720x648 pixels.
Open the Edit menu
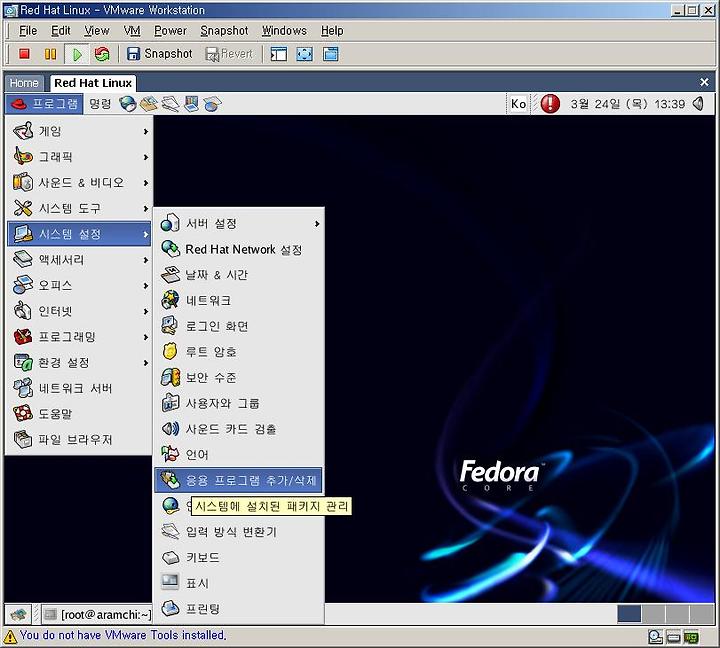(61, 31)
